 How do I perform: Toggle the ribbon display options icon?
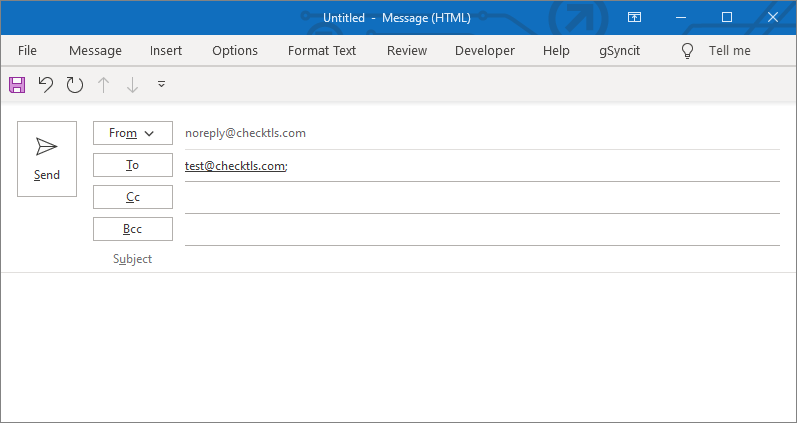[x=634, y=17]
